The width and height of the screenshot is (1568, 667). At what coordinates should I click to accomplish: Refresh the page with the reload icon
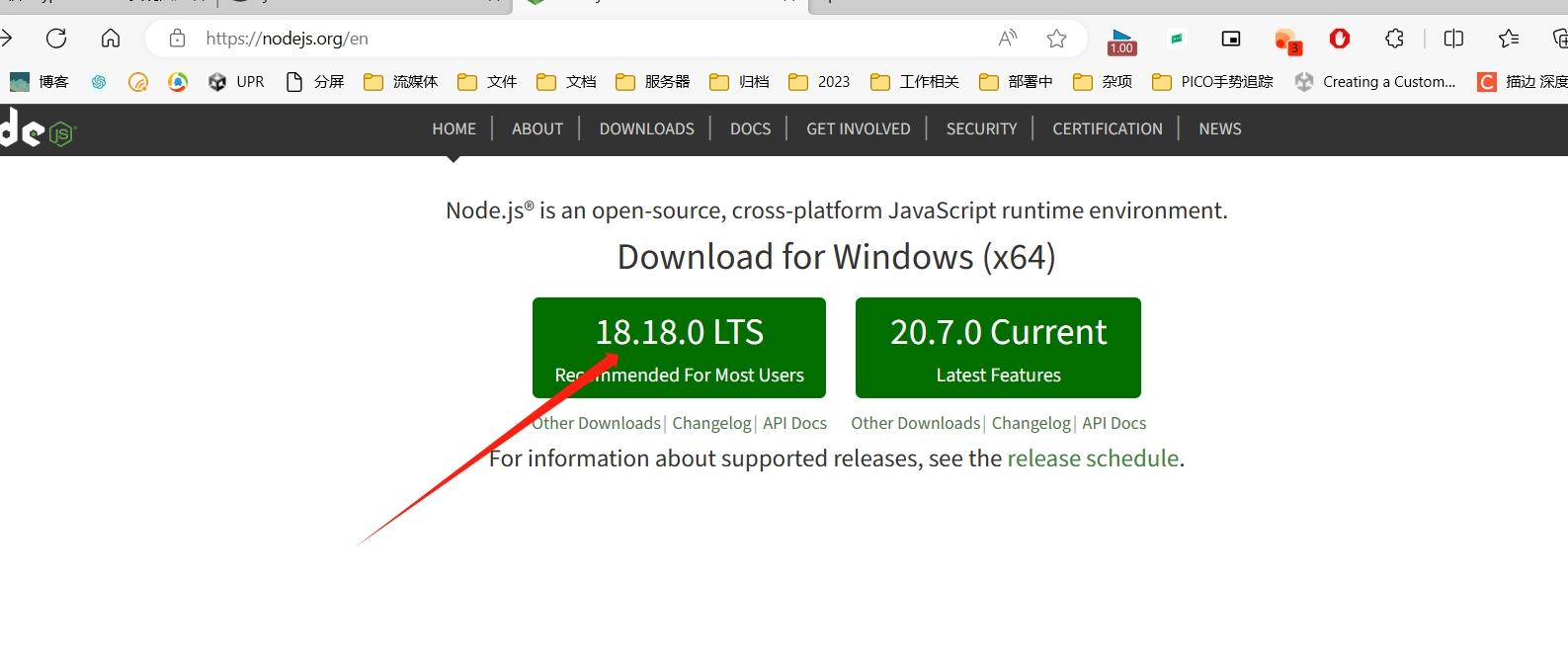click(x=56, y=39)
